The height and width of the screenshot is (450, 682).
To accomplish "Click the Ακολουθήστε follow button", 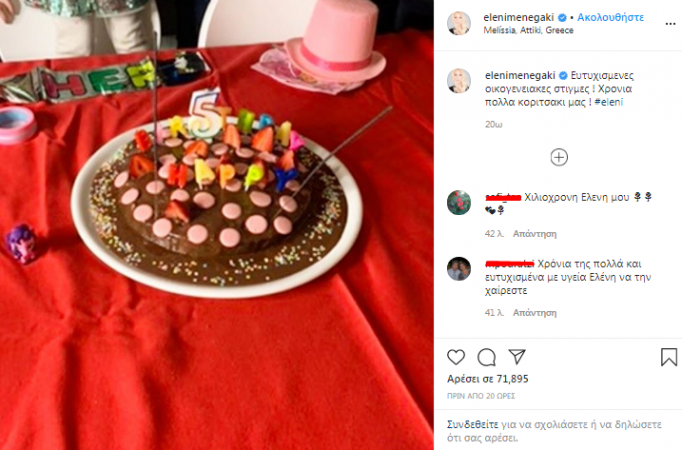I will point(610,17).
